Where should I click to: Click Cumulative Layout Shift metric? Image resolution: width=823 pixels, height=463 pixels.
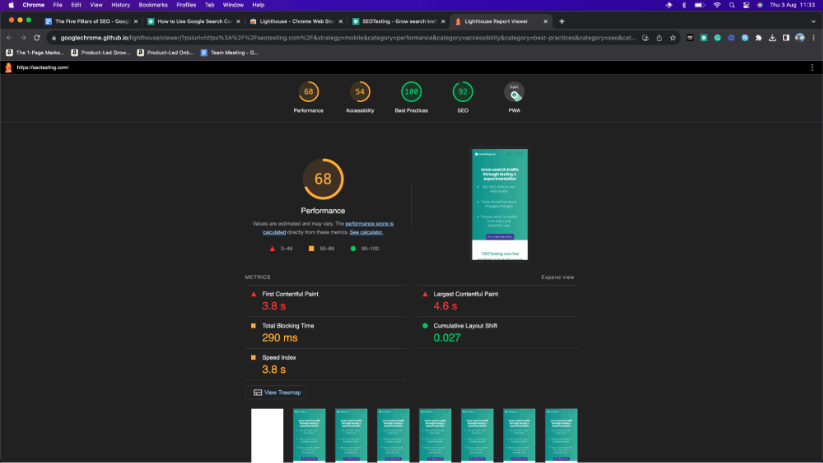click(497, 332)
